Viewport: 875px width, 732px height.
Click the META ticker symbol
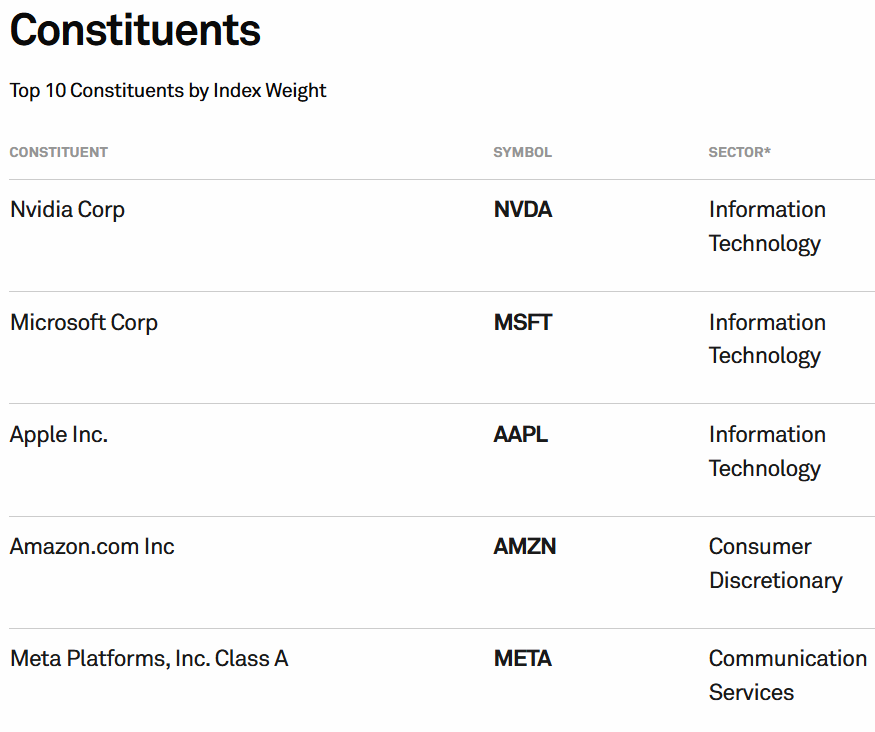click(523, 659)
